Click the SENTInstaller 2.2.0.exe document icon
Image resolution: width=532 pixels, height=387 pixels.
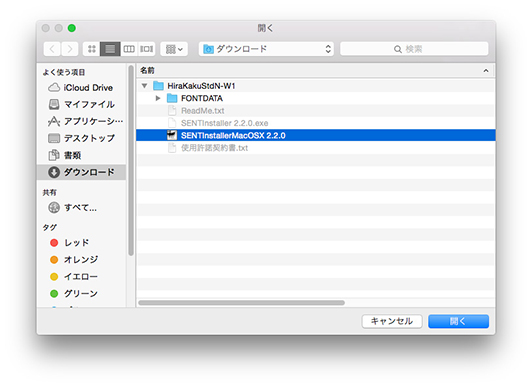(172, 123)
